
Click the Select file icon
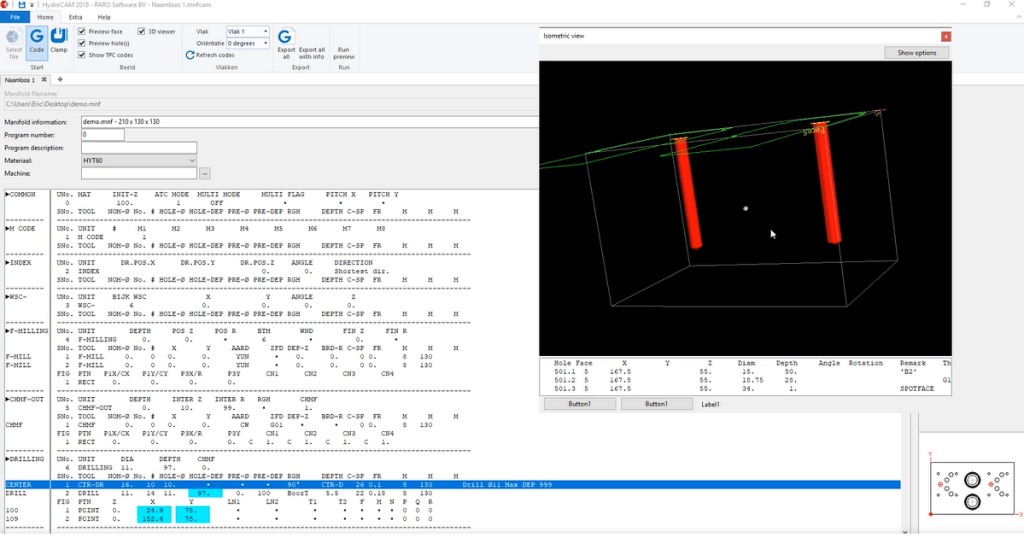[x=14, y=43]
